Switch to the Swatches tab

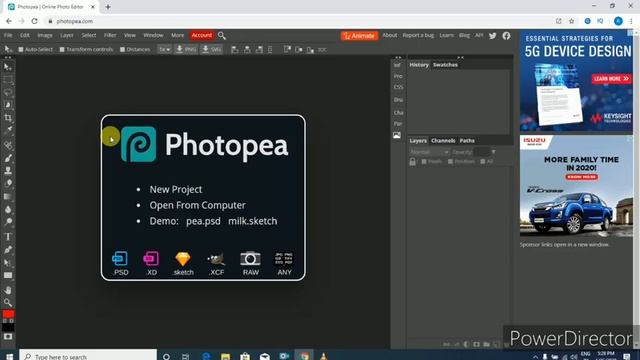(x=445, y=65)
